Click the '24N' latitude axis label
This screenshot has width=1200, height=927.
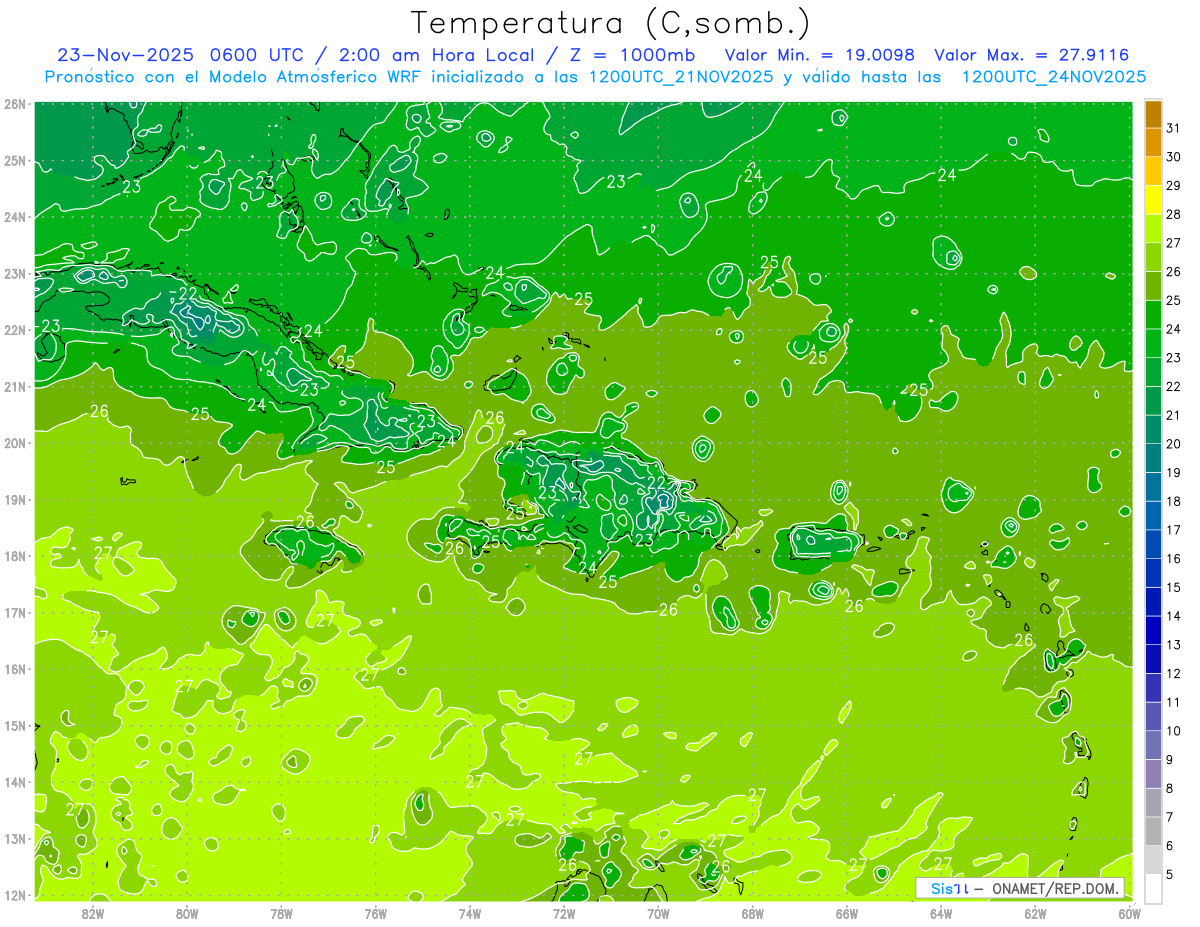click(15, 217)
